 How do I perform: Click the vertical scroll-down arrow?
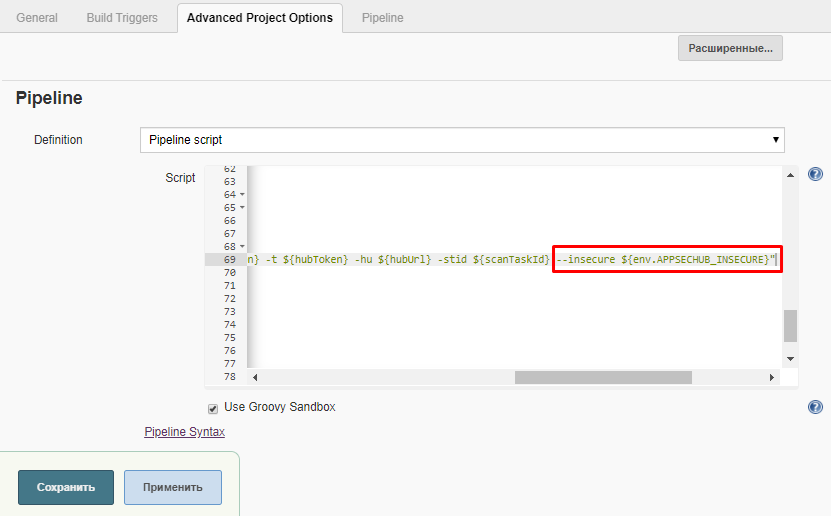(x=790, y=358)
